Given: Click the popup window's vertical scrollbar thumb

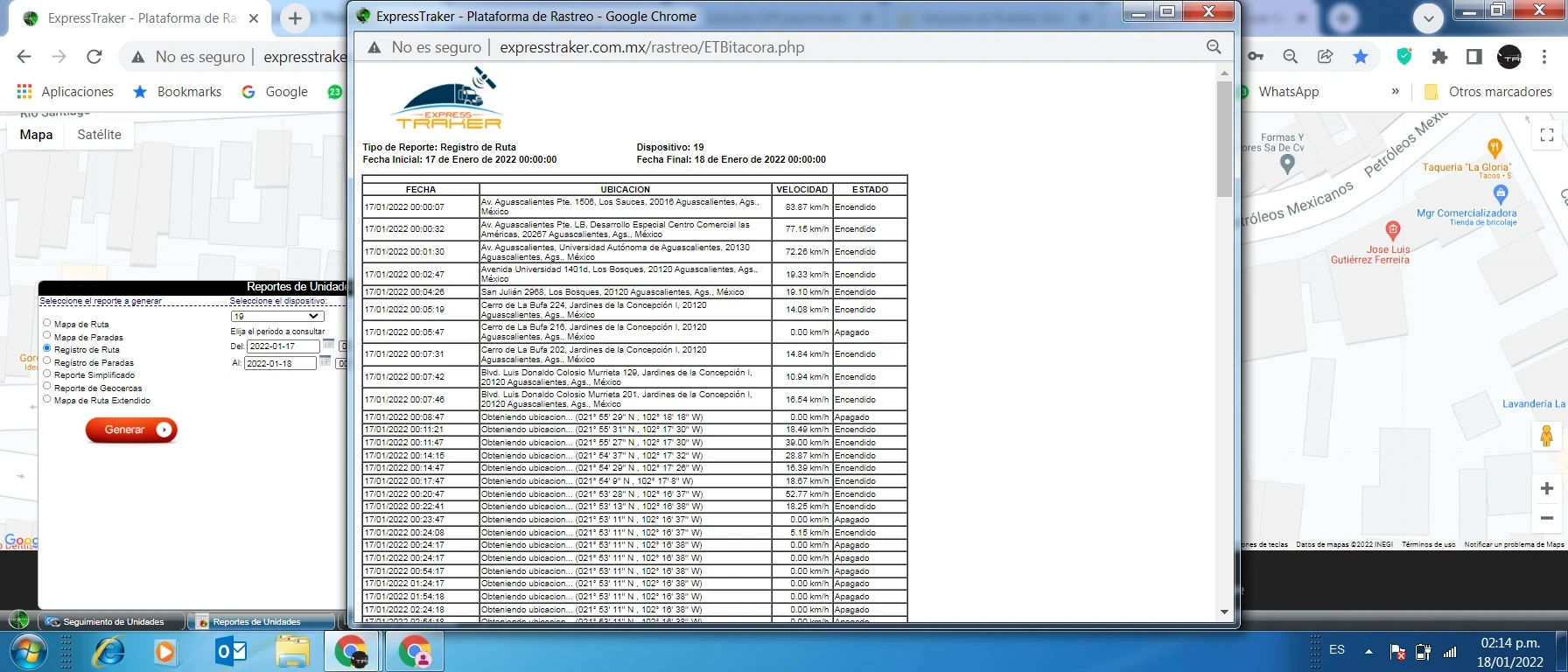Looking at the screenshot, I should point(1224,138).
